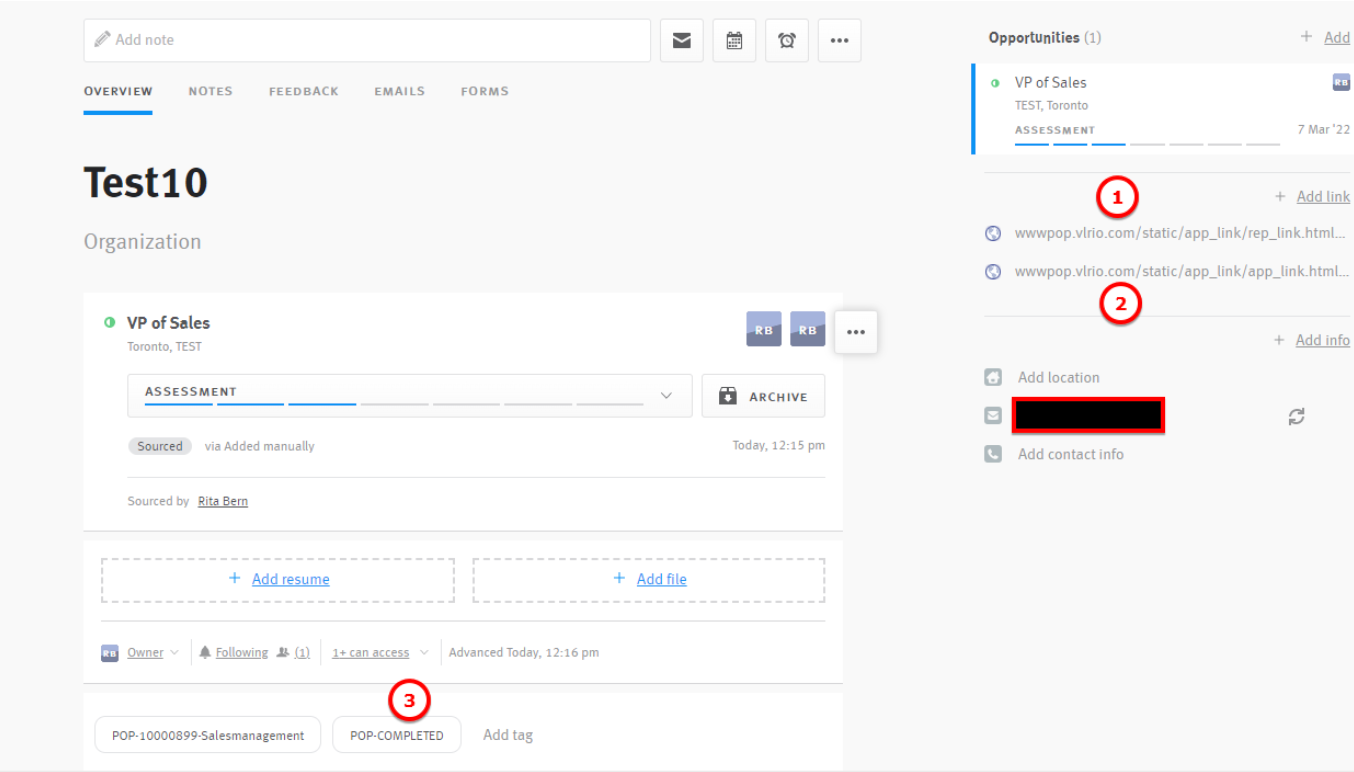The height and width of the screenshot is (772, 1354).
Task: Click the location home icon next to Add location
Action: (x=992, y=377)
